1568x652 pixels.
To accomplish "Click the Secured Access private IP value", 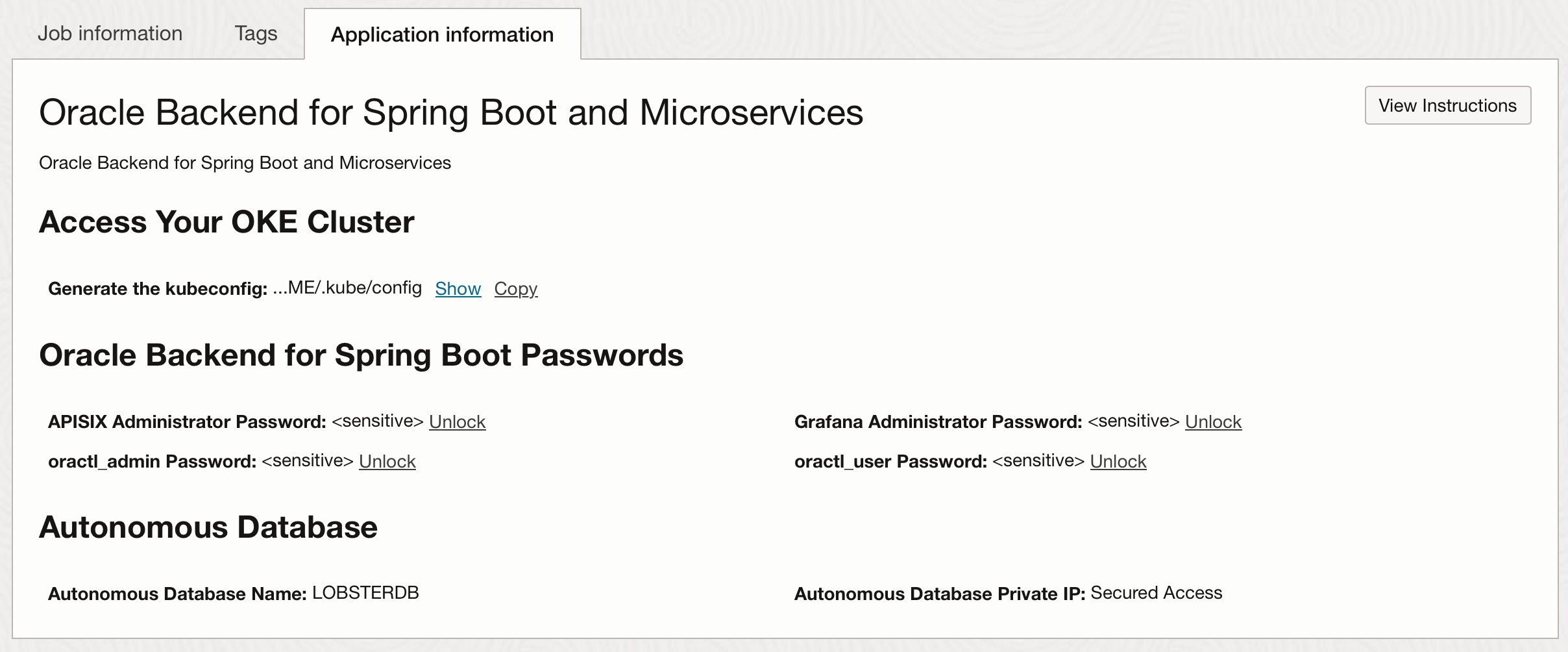I will [x=1156, y=594].
